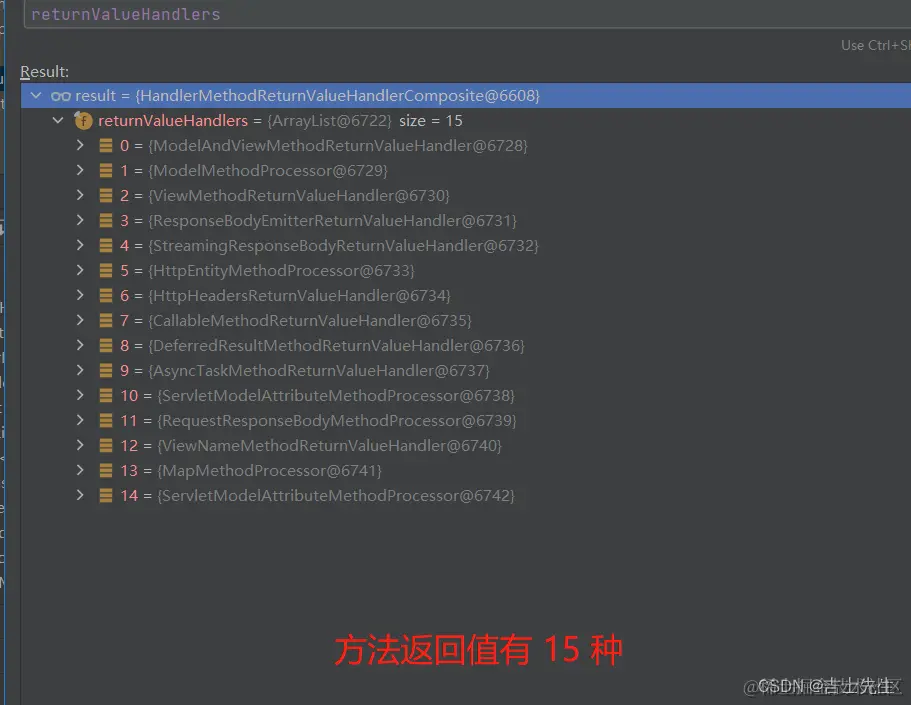
Task: Click the list element icon of index 1
Action: 106,170
